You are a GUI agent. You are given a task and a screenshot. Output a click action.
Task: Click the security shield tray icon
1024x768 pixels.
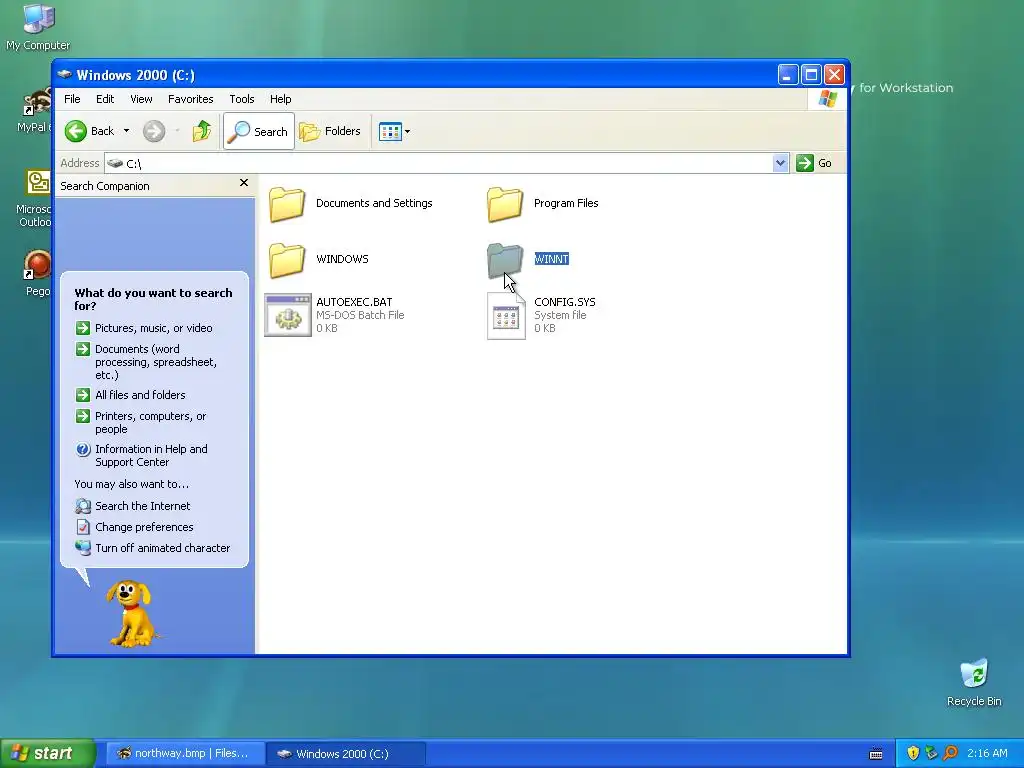point(913,753)
